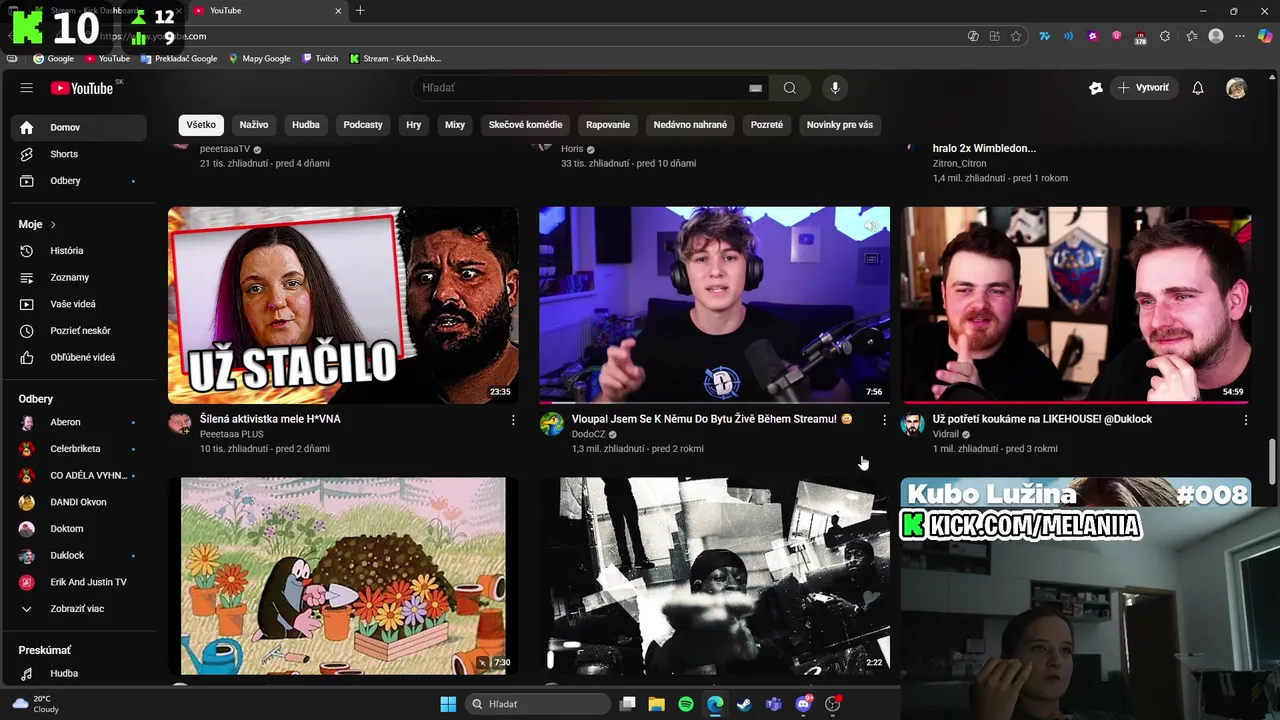Start voice search with the microphone

(835, 88)
